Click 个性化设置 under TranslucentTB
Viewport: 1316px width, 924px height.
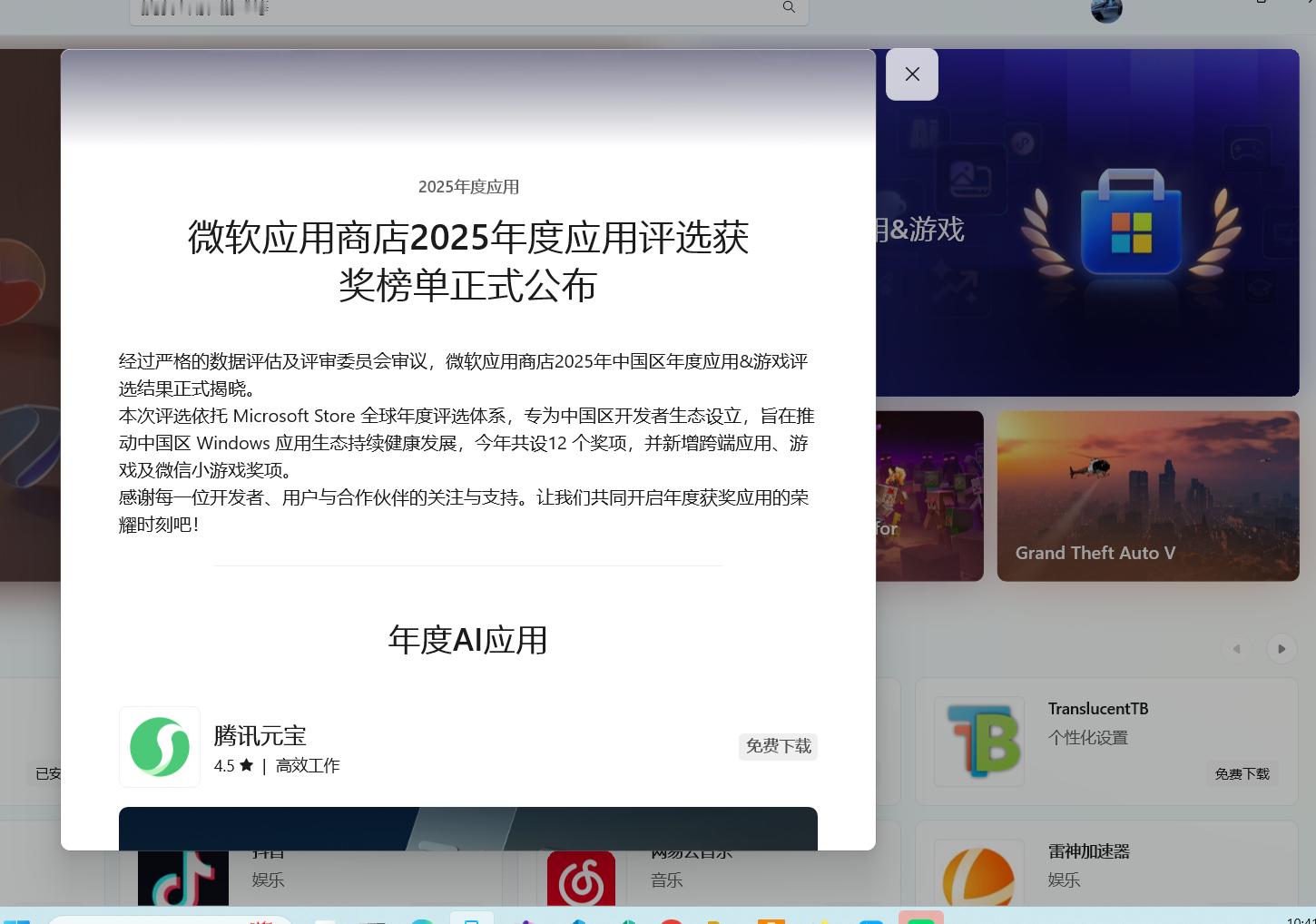point(1088,738)
